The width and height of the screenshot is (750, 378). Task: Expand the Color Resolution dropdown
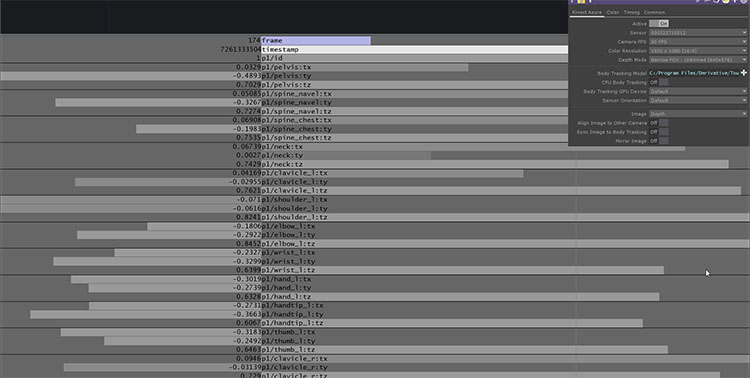click(698, 51)
